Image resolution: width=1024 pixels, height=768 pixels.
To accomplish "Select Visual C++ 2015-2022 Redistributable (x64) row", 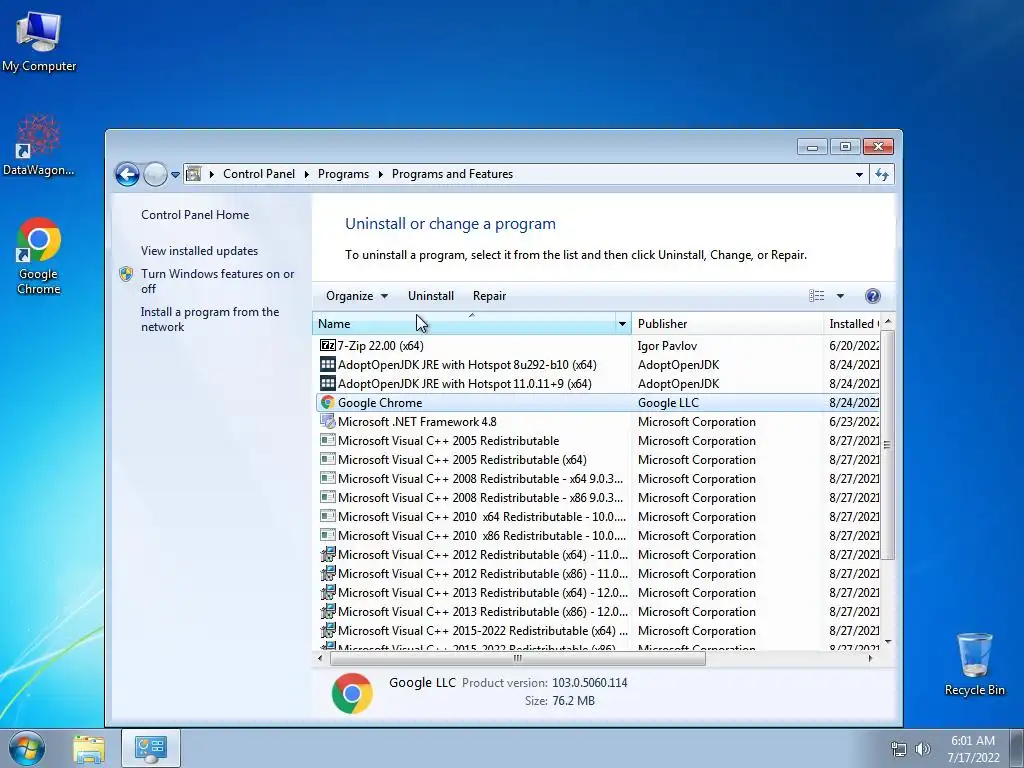I will 598,631.
